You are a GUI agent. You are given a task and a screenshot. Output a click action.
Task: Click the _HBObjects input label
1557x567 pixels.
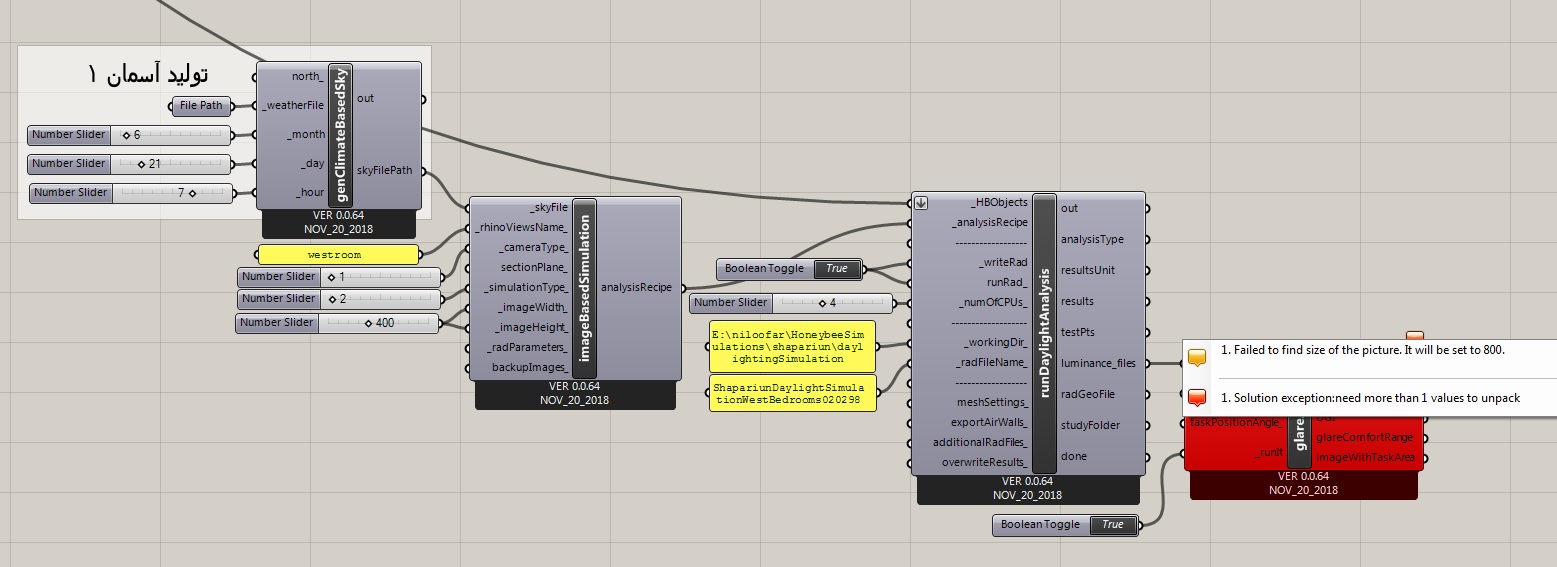999,203
